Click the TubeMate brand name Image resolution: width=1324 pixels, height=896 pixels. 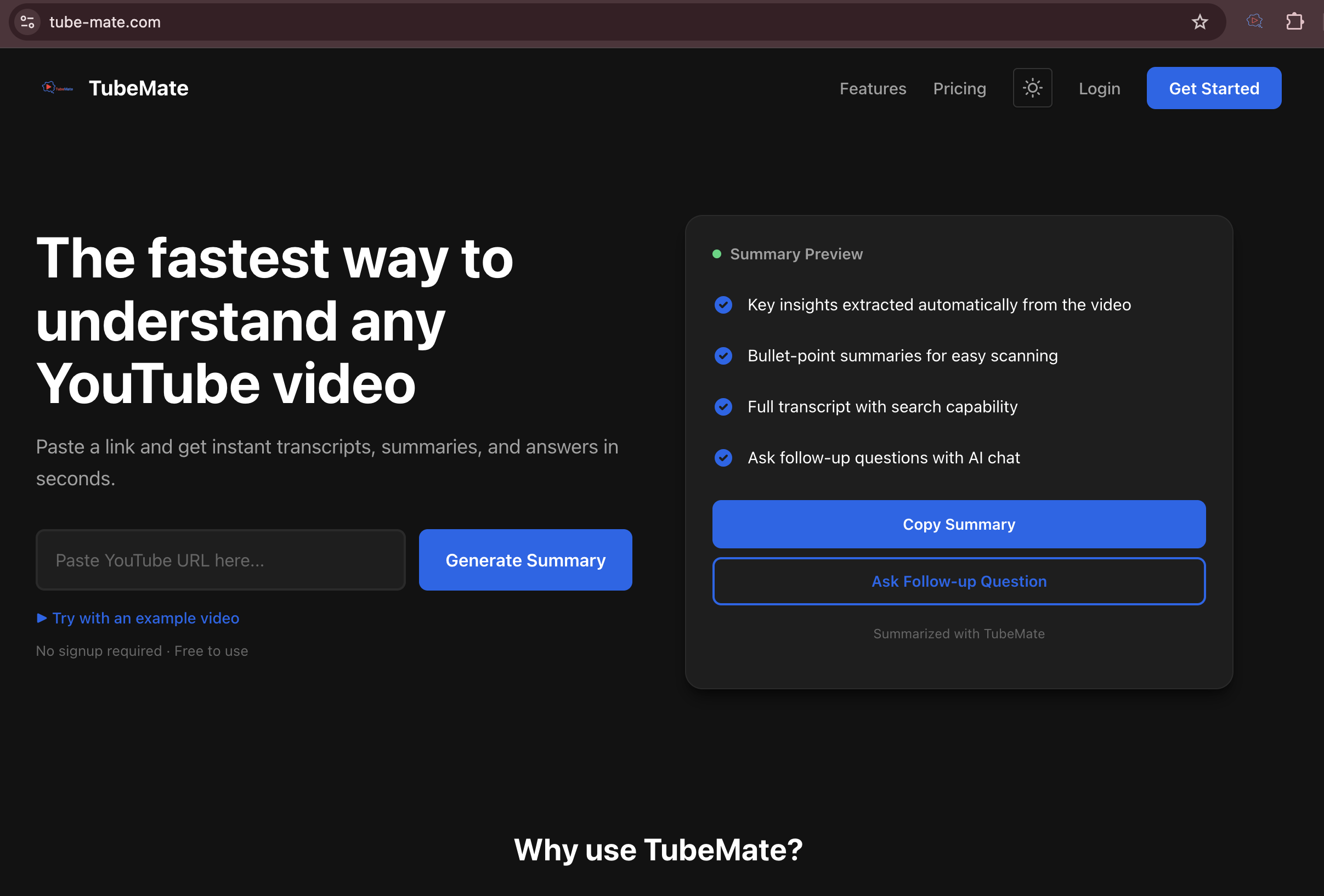138,88
